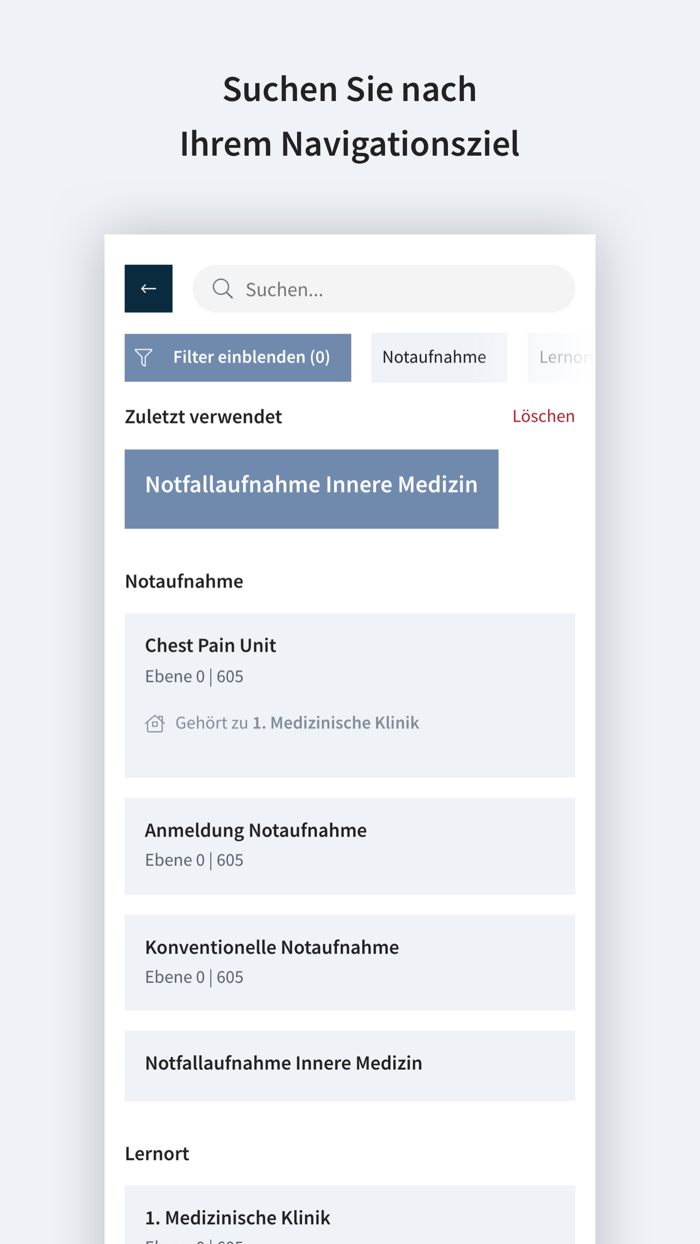Click the filter funnel icon
The height and width of the screenshot is (1244, 700).
click(143, 357)
